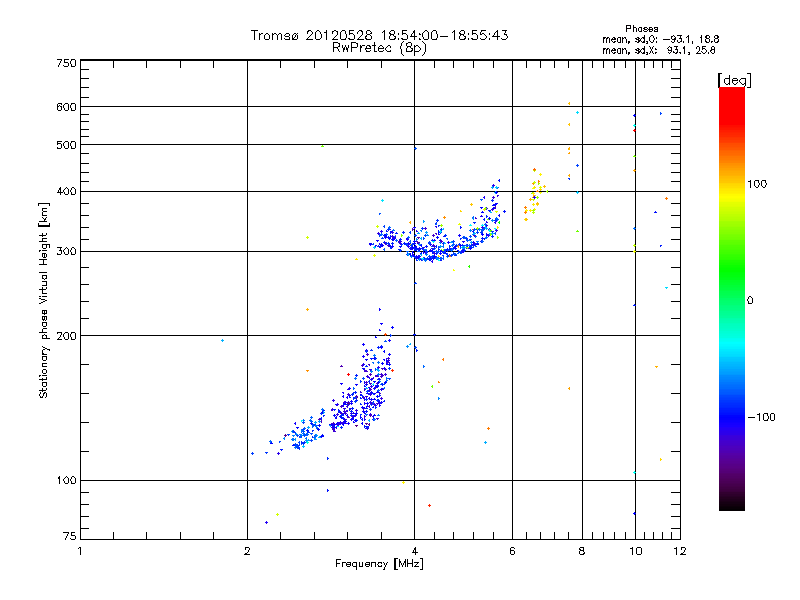Viewport: 800px width, 600px height.
Task: Click 'Stationary phase Virtual Height [km]' axis label
Action: (x=44, y=301)
